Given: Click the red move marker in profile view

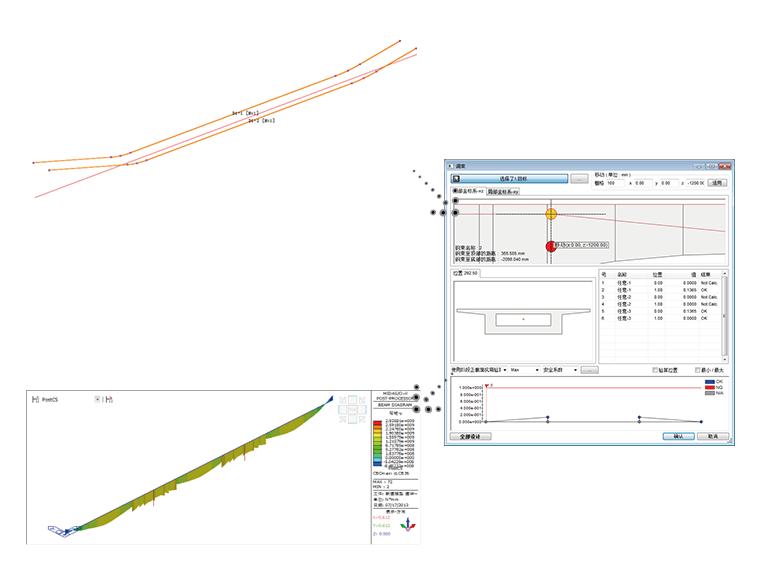Looking at the screenshot, I should tap(551, 246).
